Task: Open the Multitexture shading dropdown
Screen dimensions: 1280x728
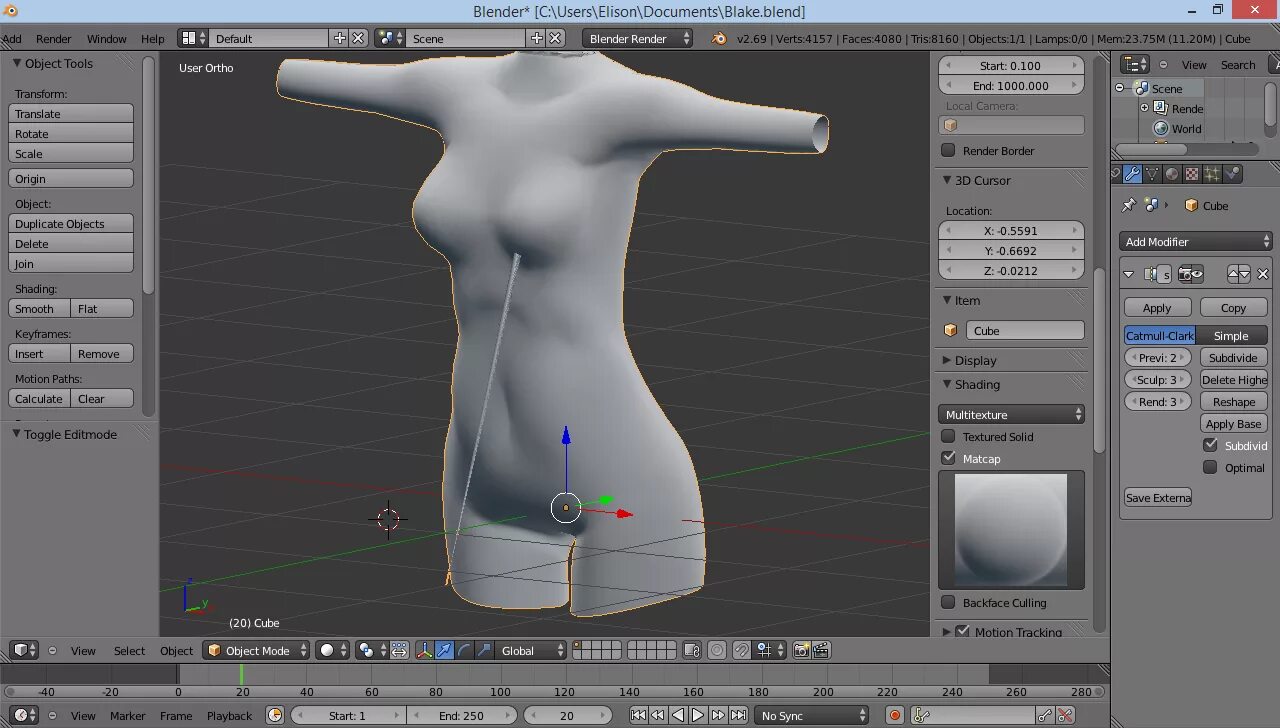Action: coord(1011,414)
